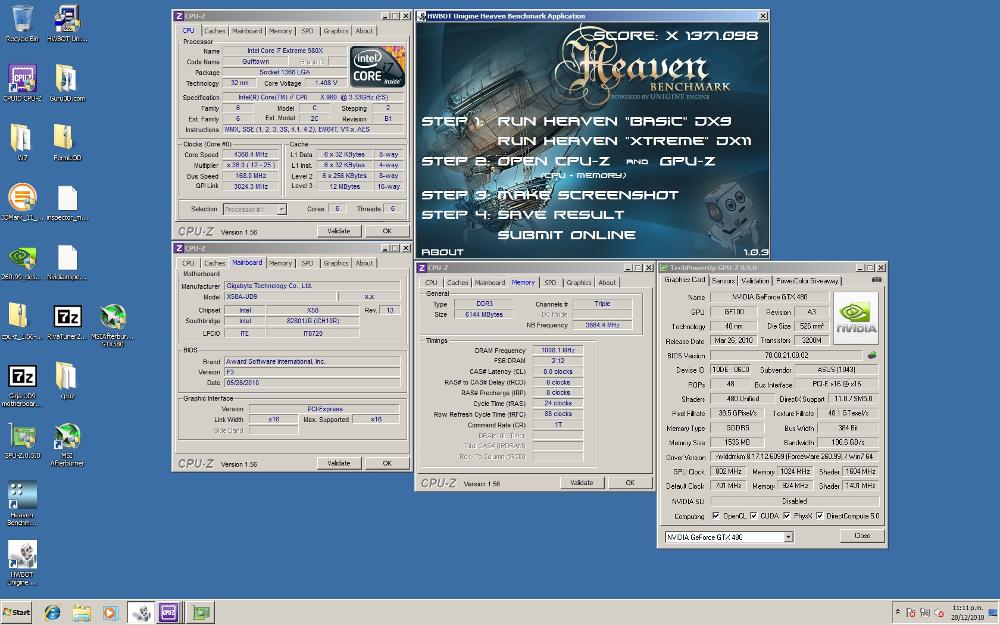Open the Gigabyte UD9 motherboard 7z archive

(22, 385)
